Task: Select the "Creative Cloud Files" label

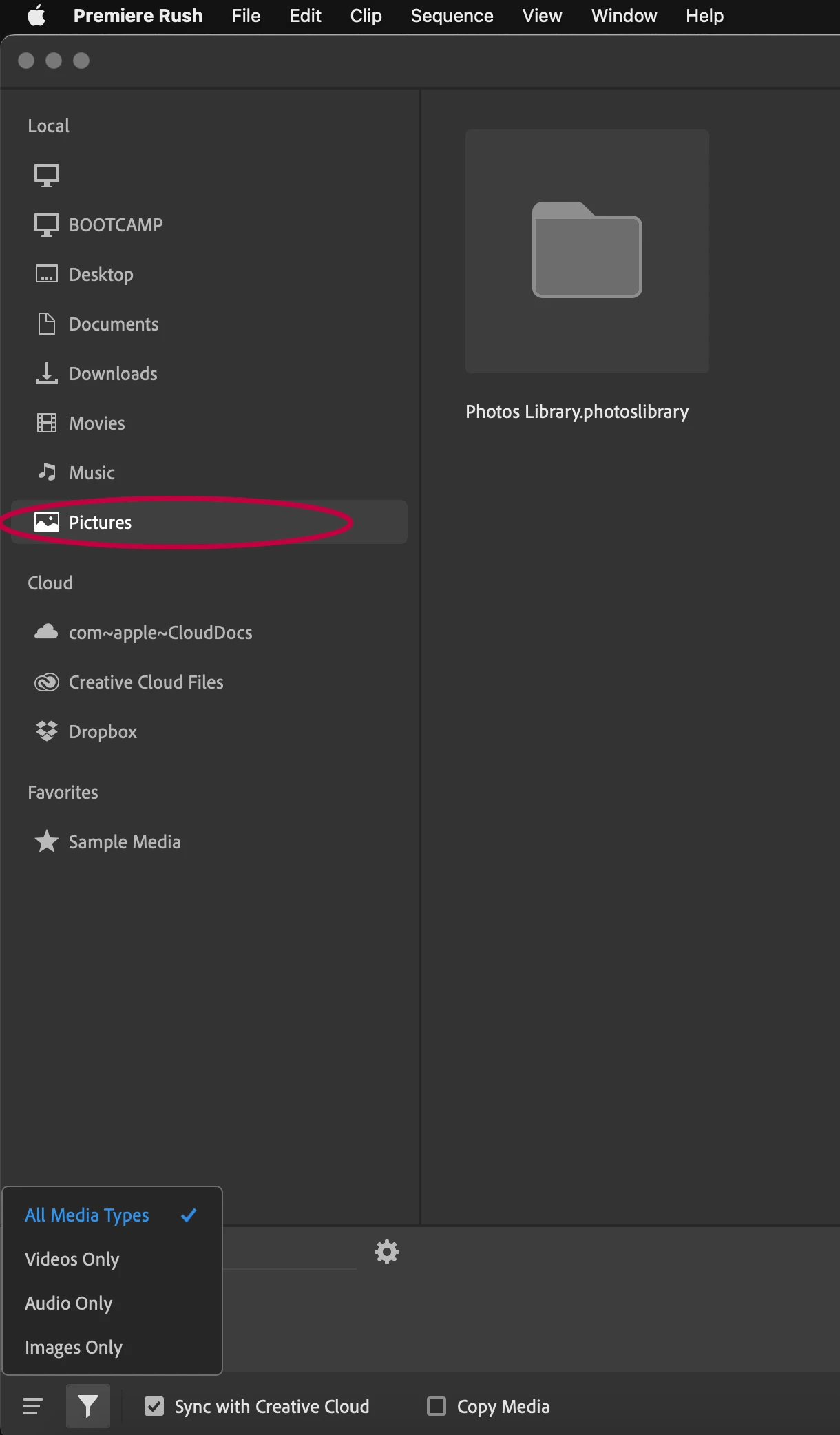Action: (x=146, y=682)
